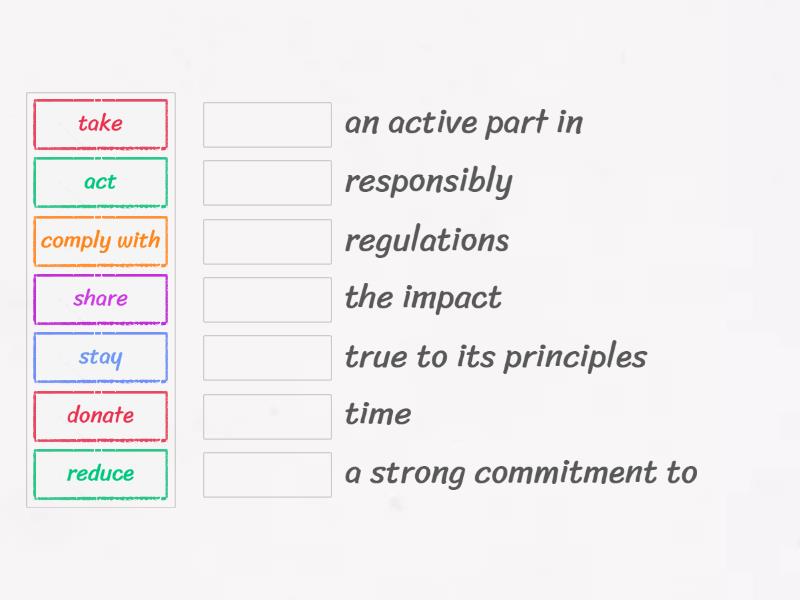Click the phrase "regulations"
This screenshot has height=600, width=800.
(x=427, y=241)
